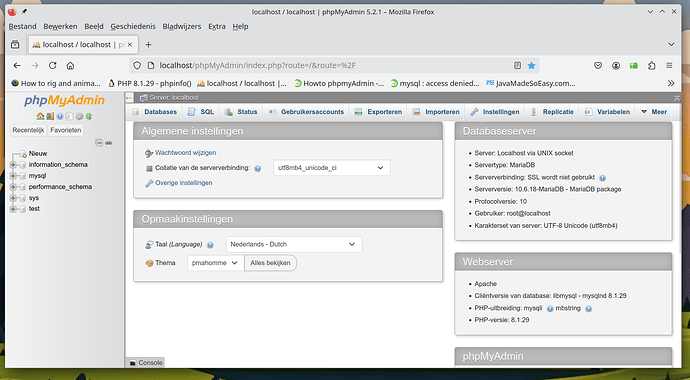The height and width of the screenshot is (380, 690).
Task: Open help icon after SSL wordt niet gebruikt
Action: 602,178
